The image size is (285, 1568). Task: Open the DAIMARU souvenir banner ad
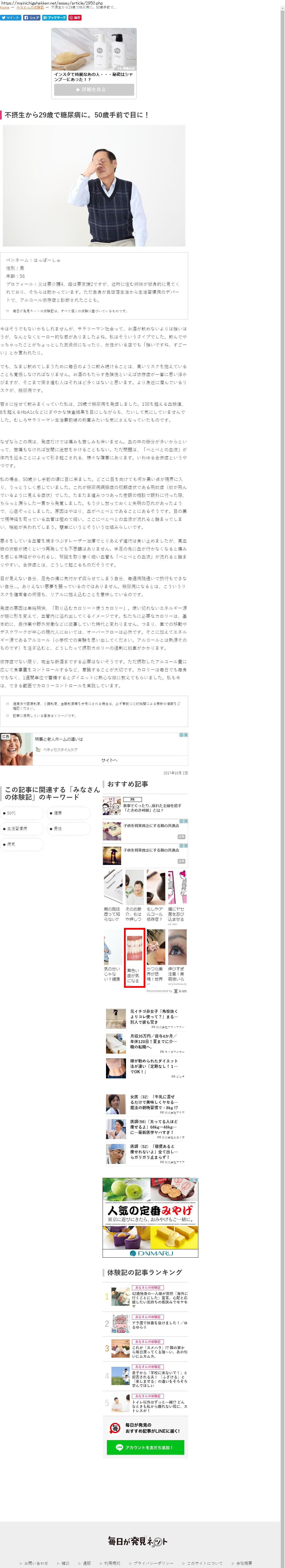(x=150, y=1217)
